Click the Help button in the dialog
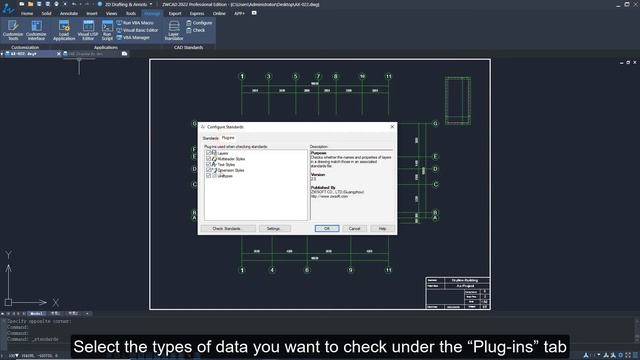 click(382, 229)
